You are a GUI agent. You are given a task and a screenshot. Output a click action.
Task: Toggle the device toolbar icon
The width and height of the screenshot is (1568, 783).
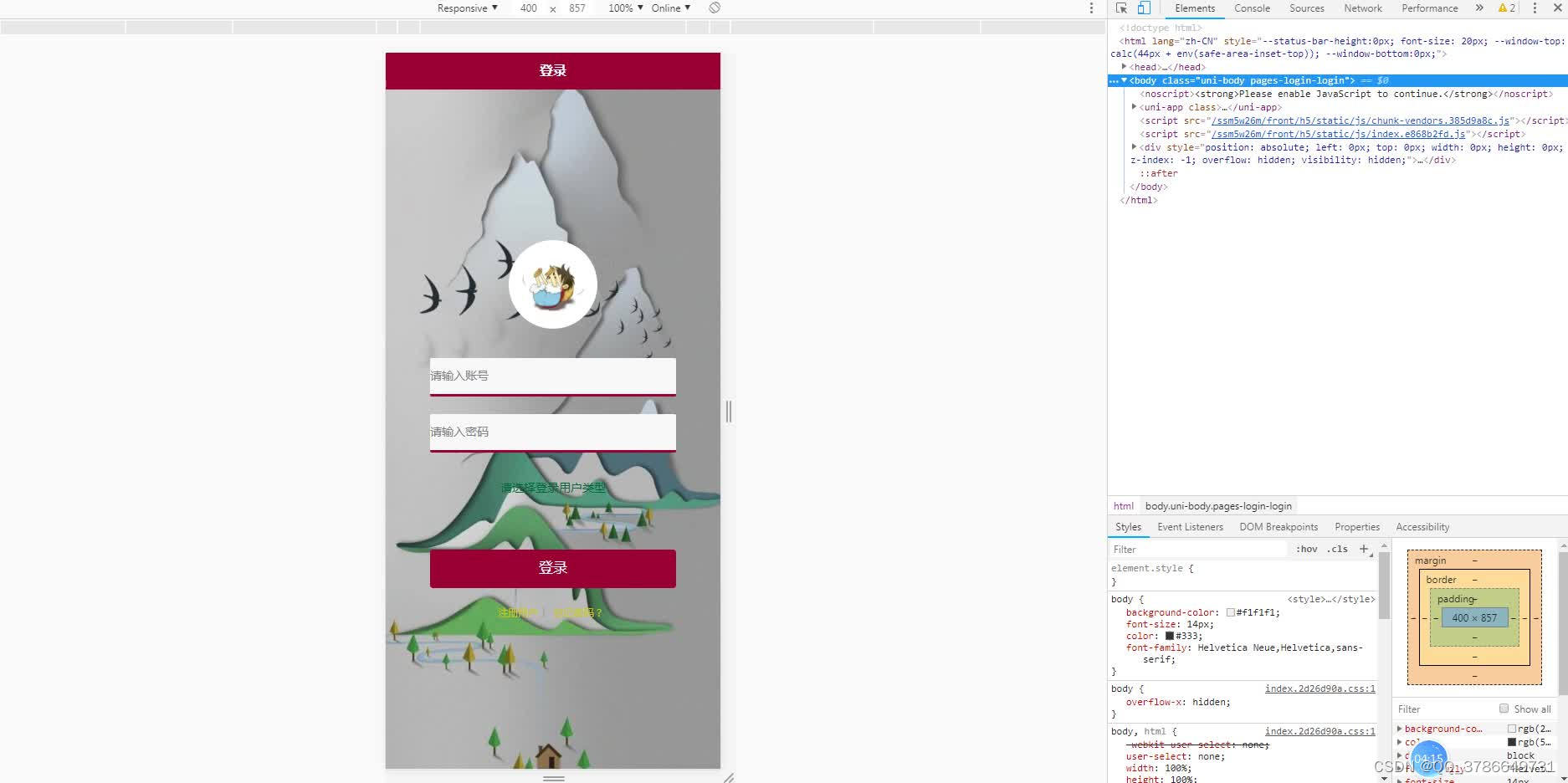coord(1144,8)
